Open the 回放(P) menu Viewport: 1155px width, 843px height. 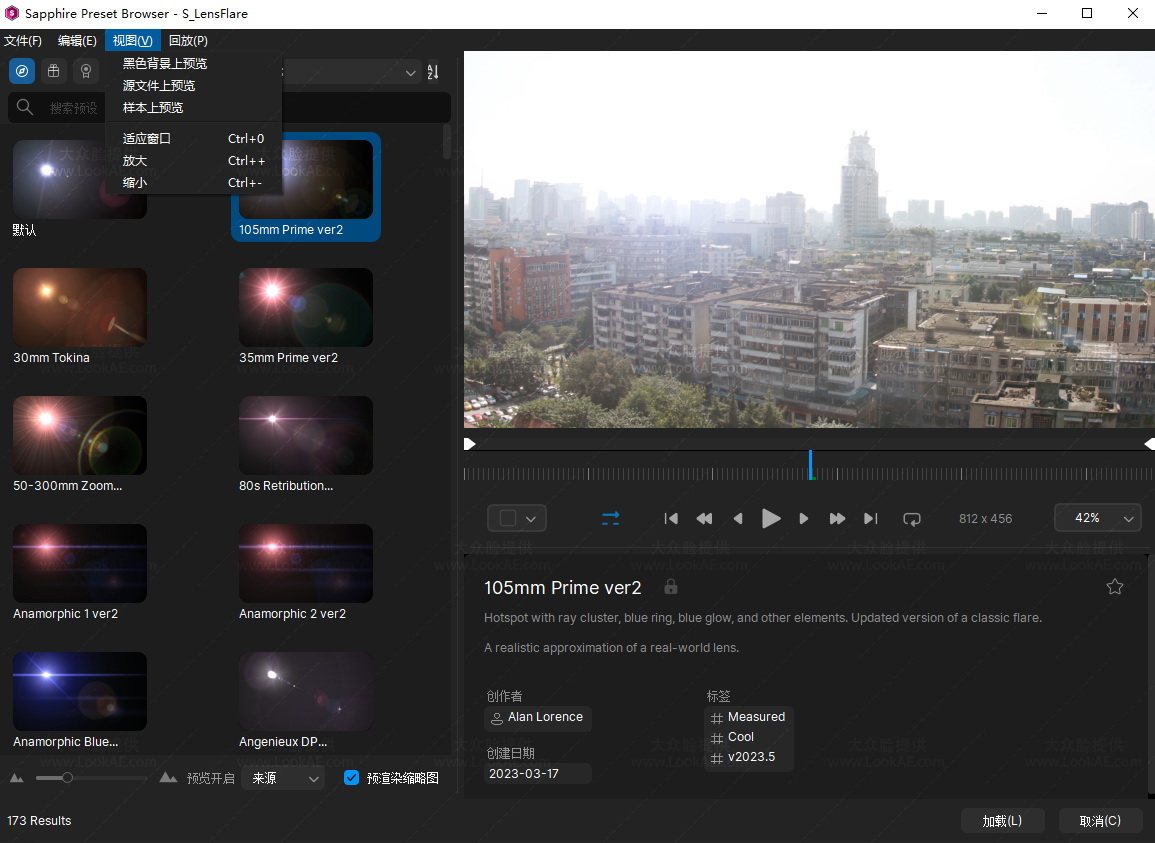[x=188, y=41]
